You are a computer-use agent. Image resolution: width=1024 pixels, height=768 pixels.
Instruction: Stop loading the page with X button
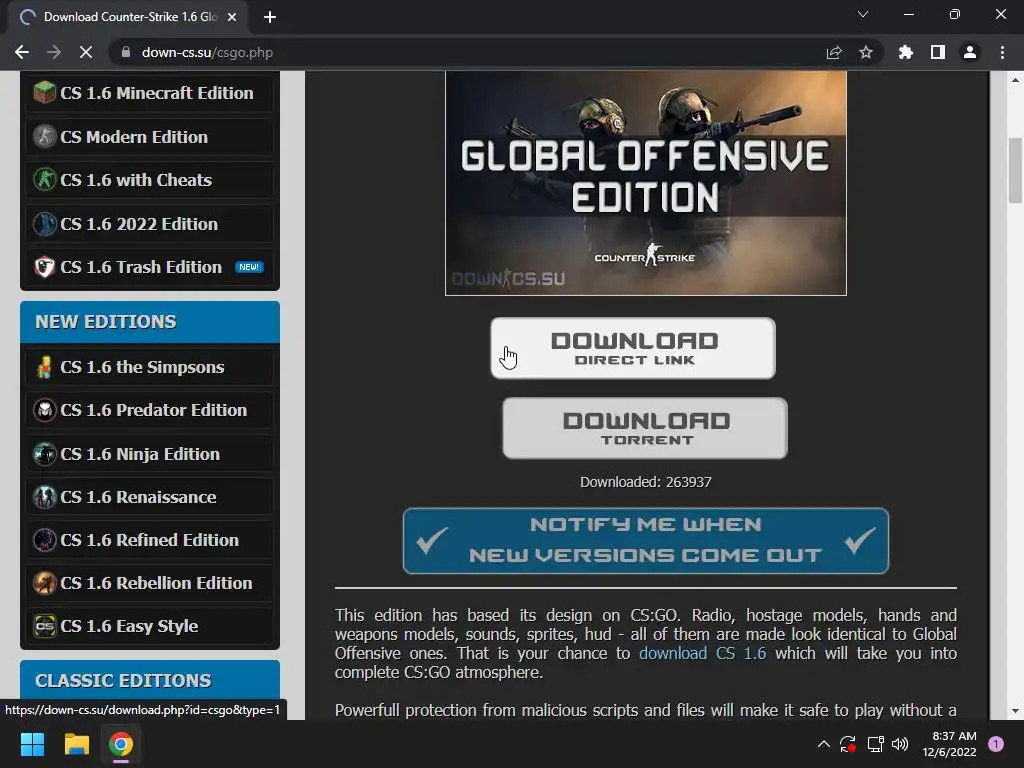click(86, 52)
